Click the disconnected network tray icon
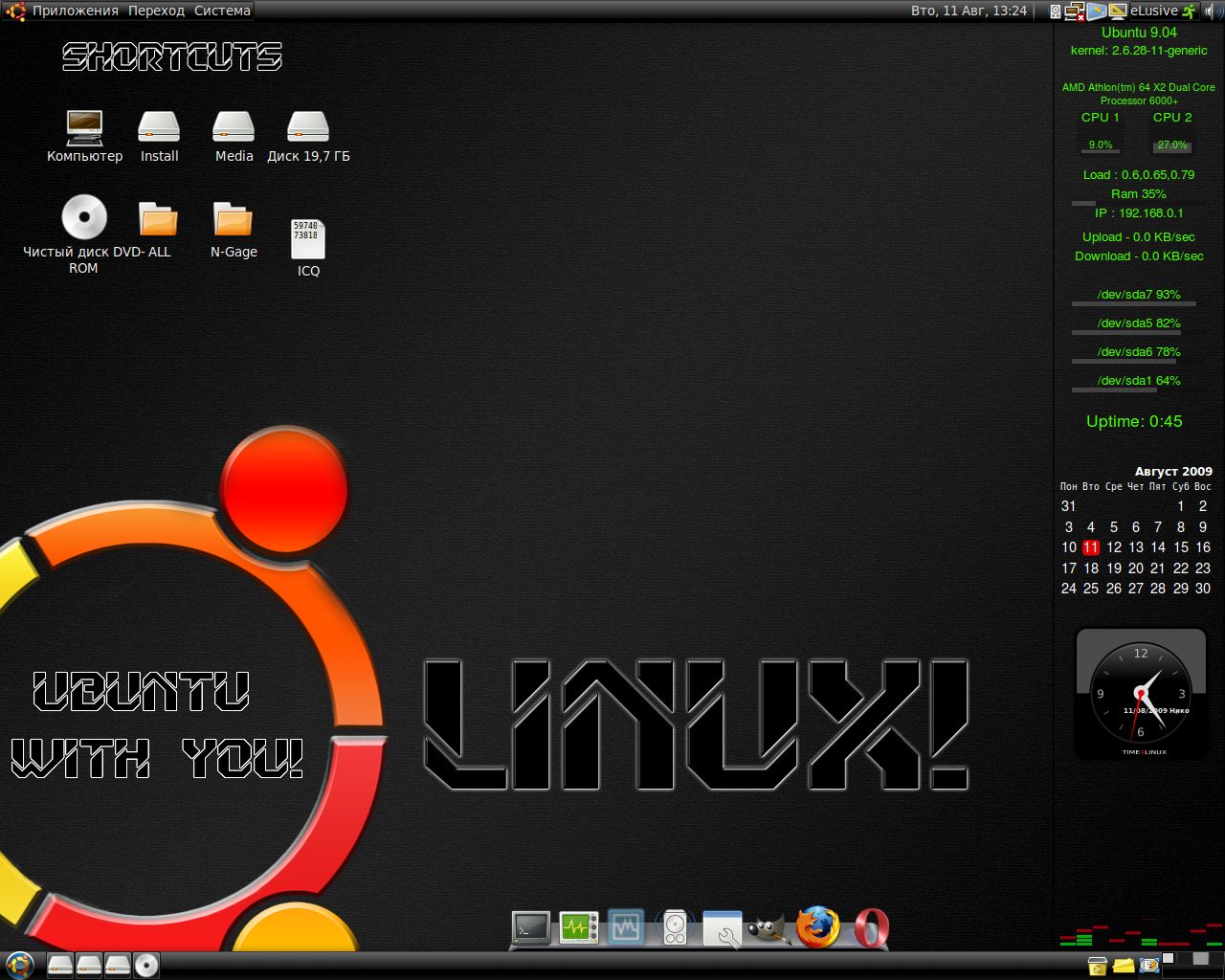Screen dimensions: 1225x980 tap(1075, 11)
